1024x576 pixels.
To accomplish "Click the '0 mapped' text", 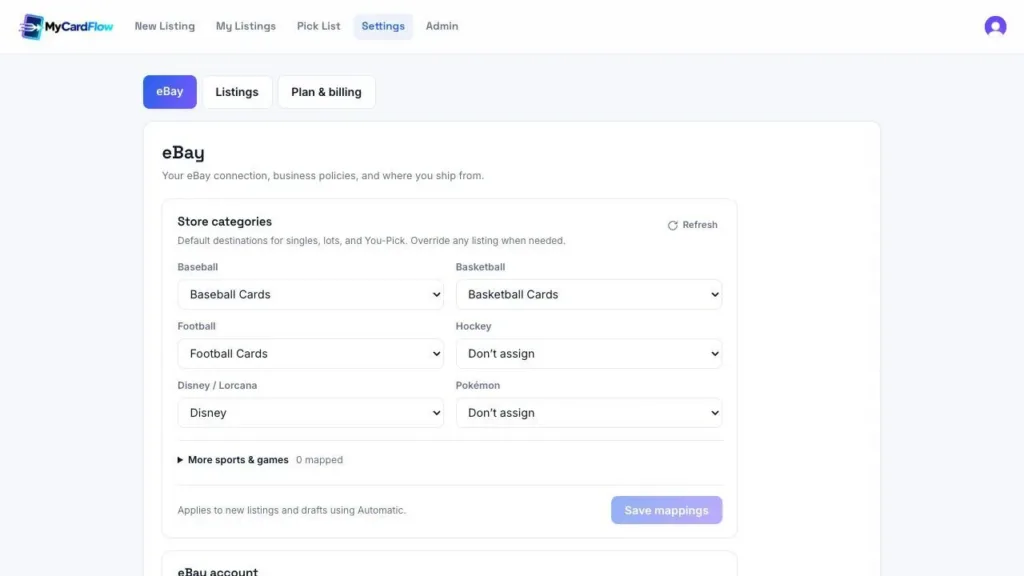I will [x=319, y=460].
